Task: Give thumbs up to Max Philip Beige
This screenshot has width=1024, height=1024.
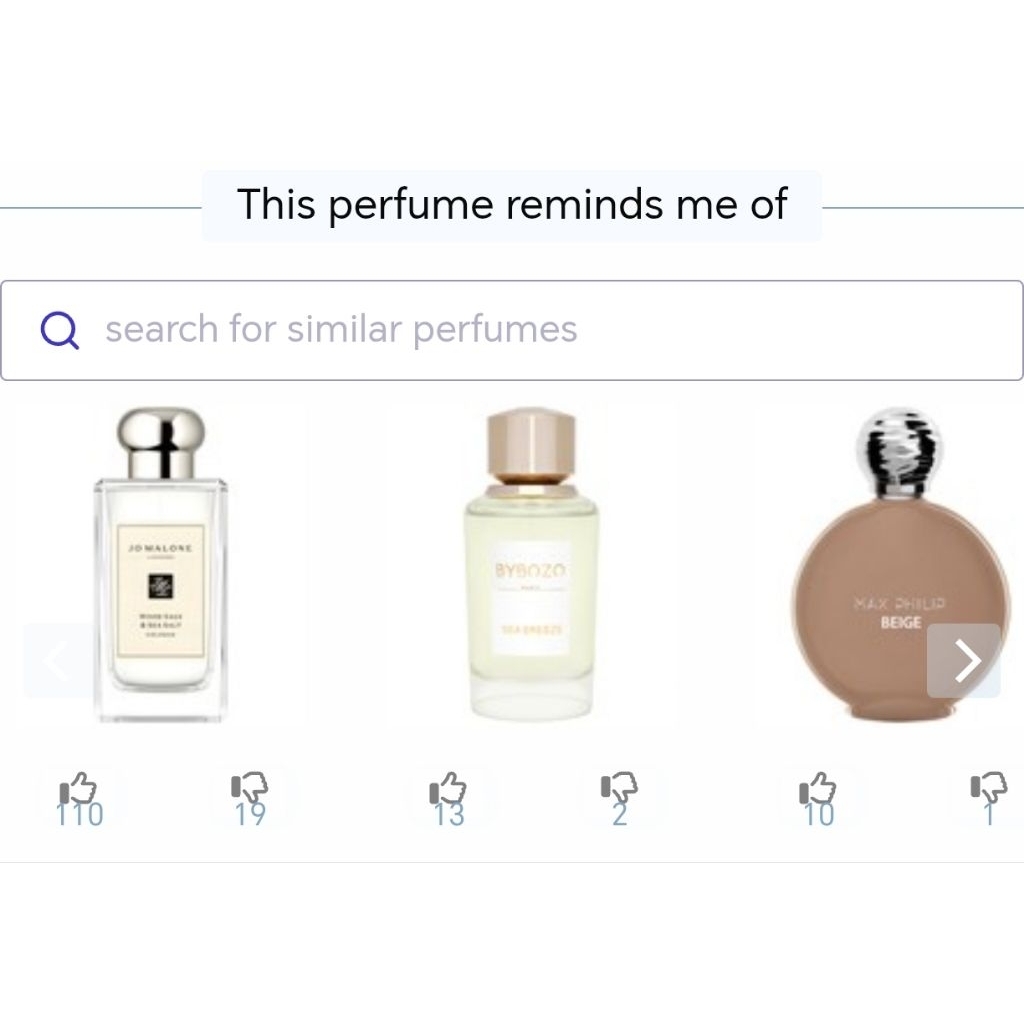Action: coord(818,788)
